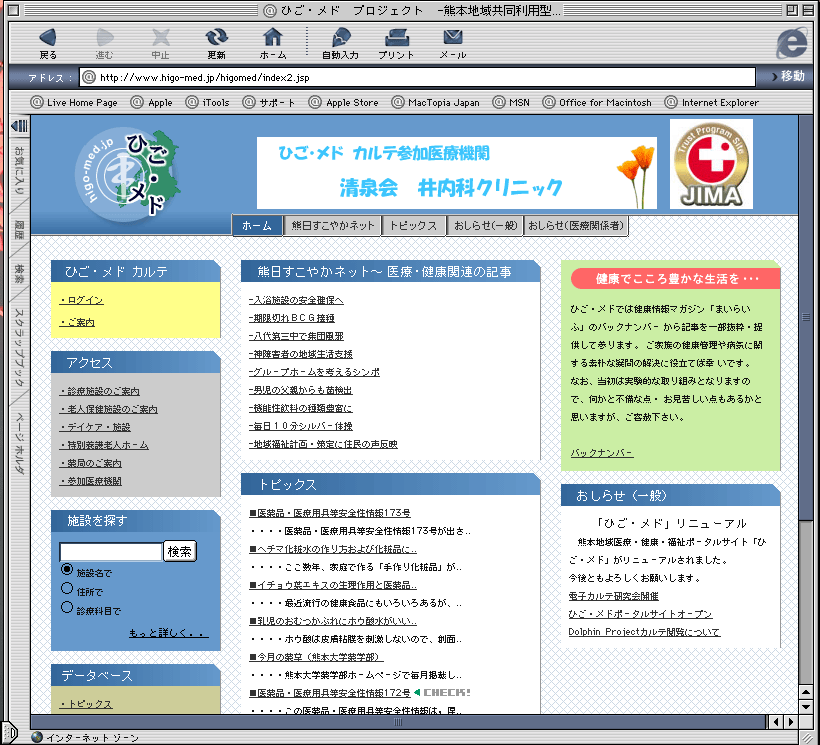Open the 熊日すこやかネット navigation tab

click(x=333, y=226)
